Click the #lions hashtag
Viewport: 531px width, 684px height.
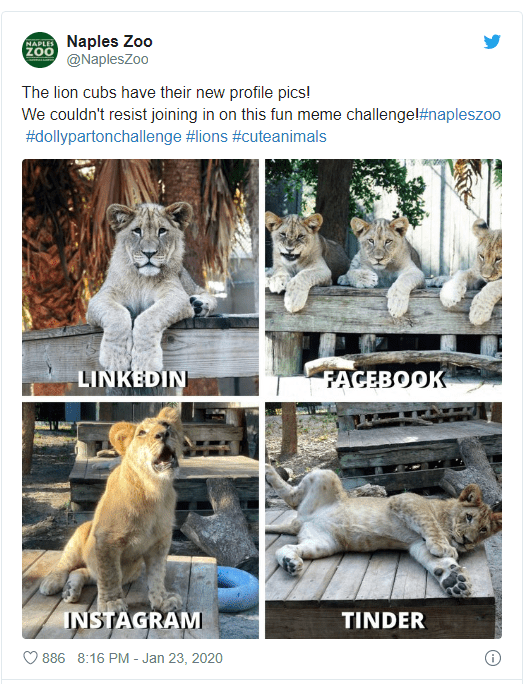click(207, 137)
